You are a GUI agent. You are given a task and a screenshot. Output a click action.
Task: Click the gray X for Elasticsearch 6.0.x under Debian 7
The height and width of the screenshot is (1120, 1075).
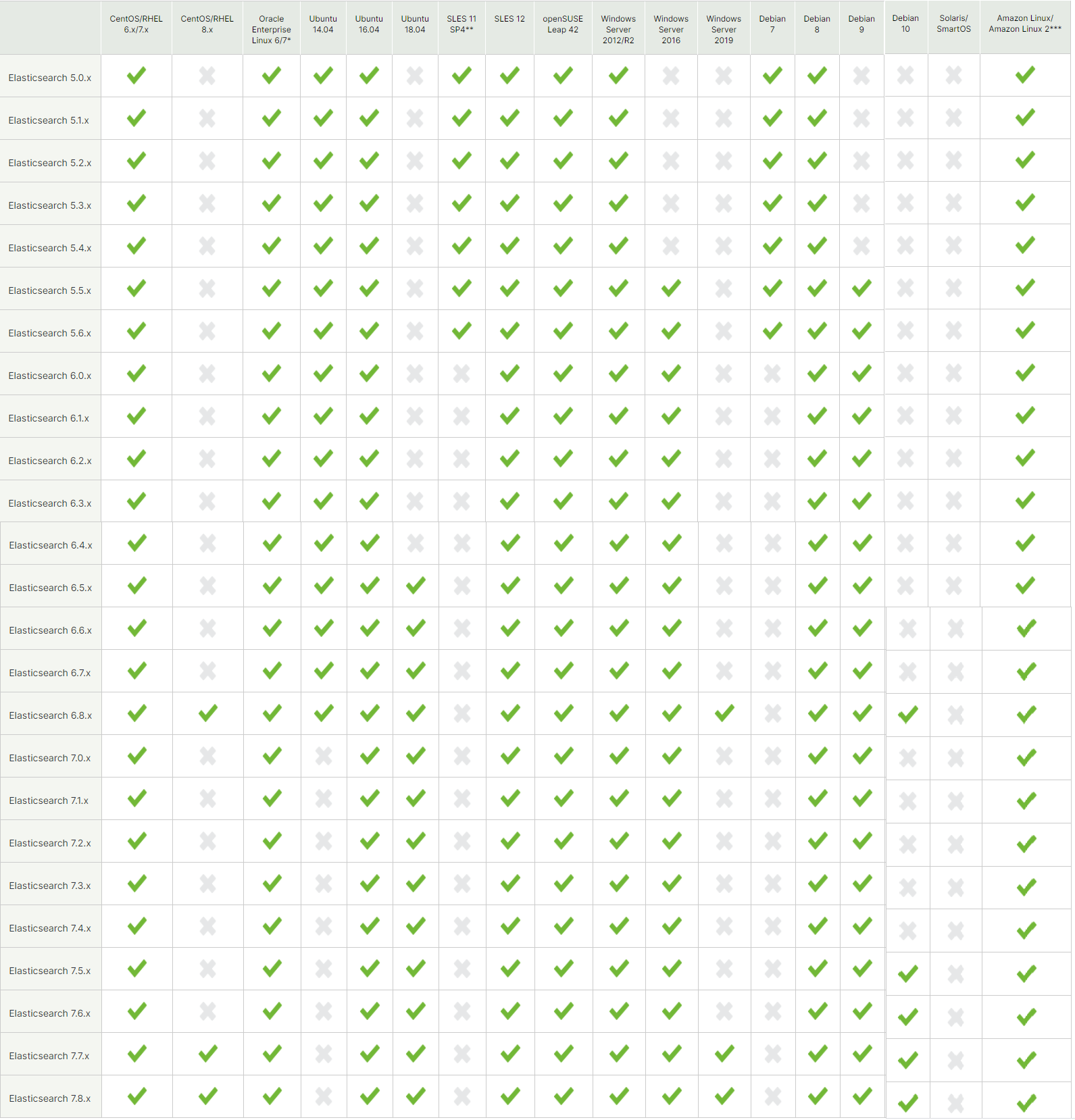(772, 374)
